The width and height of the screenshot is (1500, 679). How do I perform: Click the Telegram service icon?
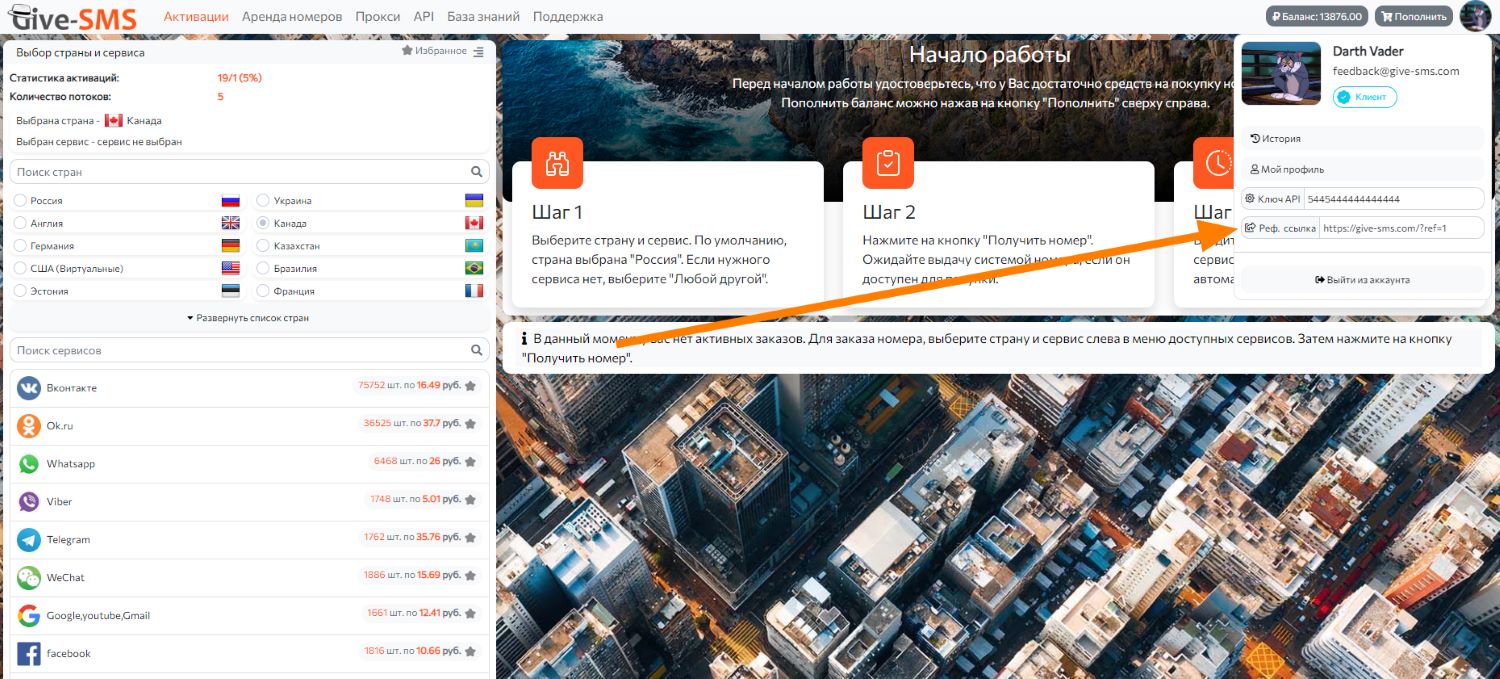pyautogui.click(x=29, y=540)
